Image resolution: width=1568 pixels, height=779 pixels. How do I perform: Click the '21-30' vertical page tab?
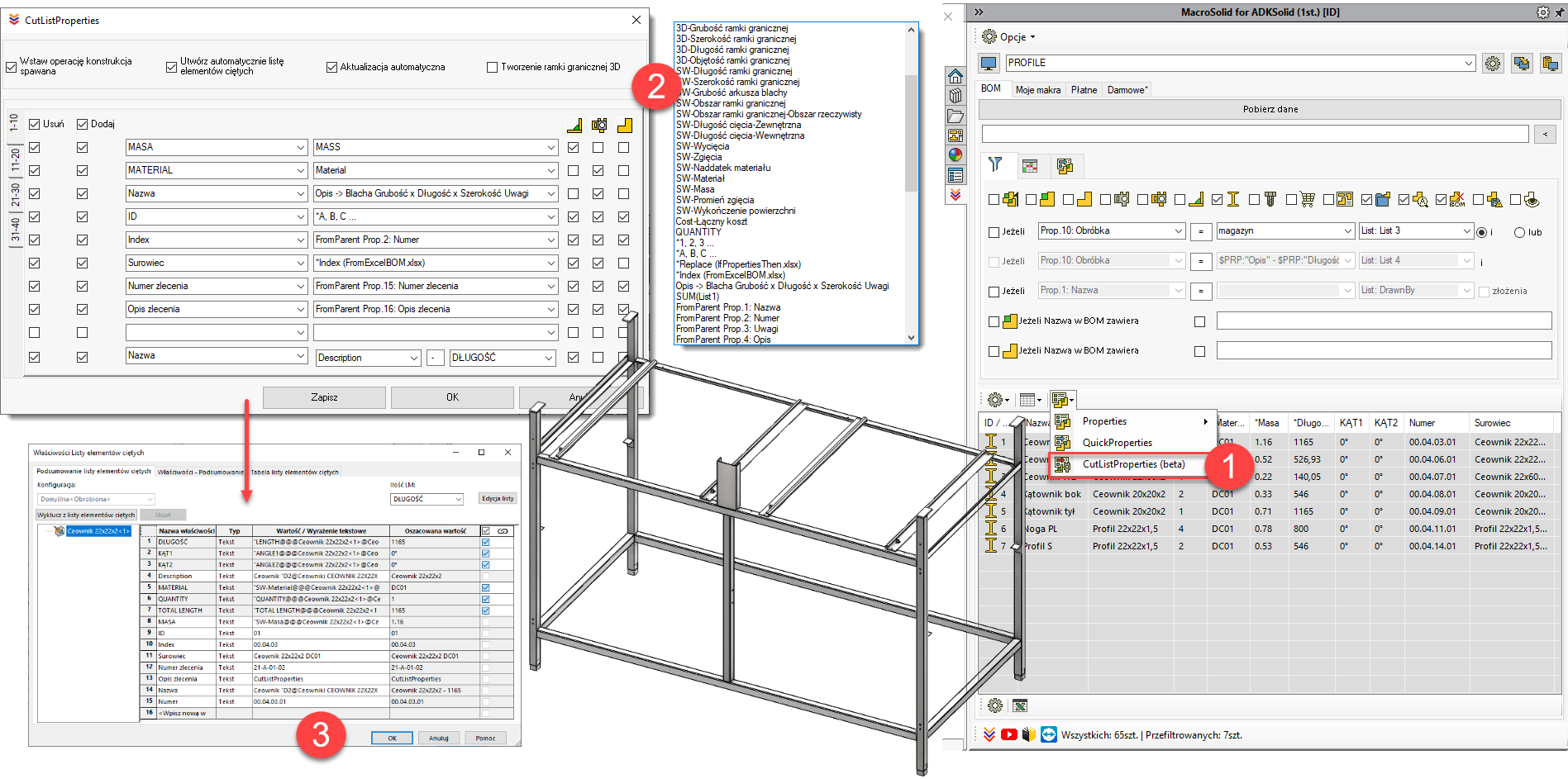14,195
